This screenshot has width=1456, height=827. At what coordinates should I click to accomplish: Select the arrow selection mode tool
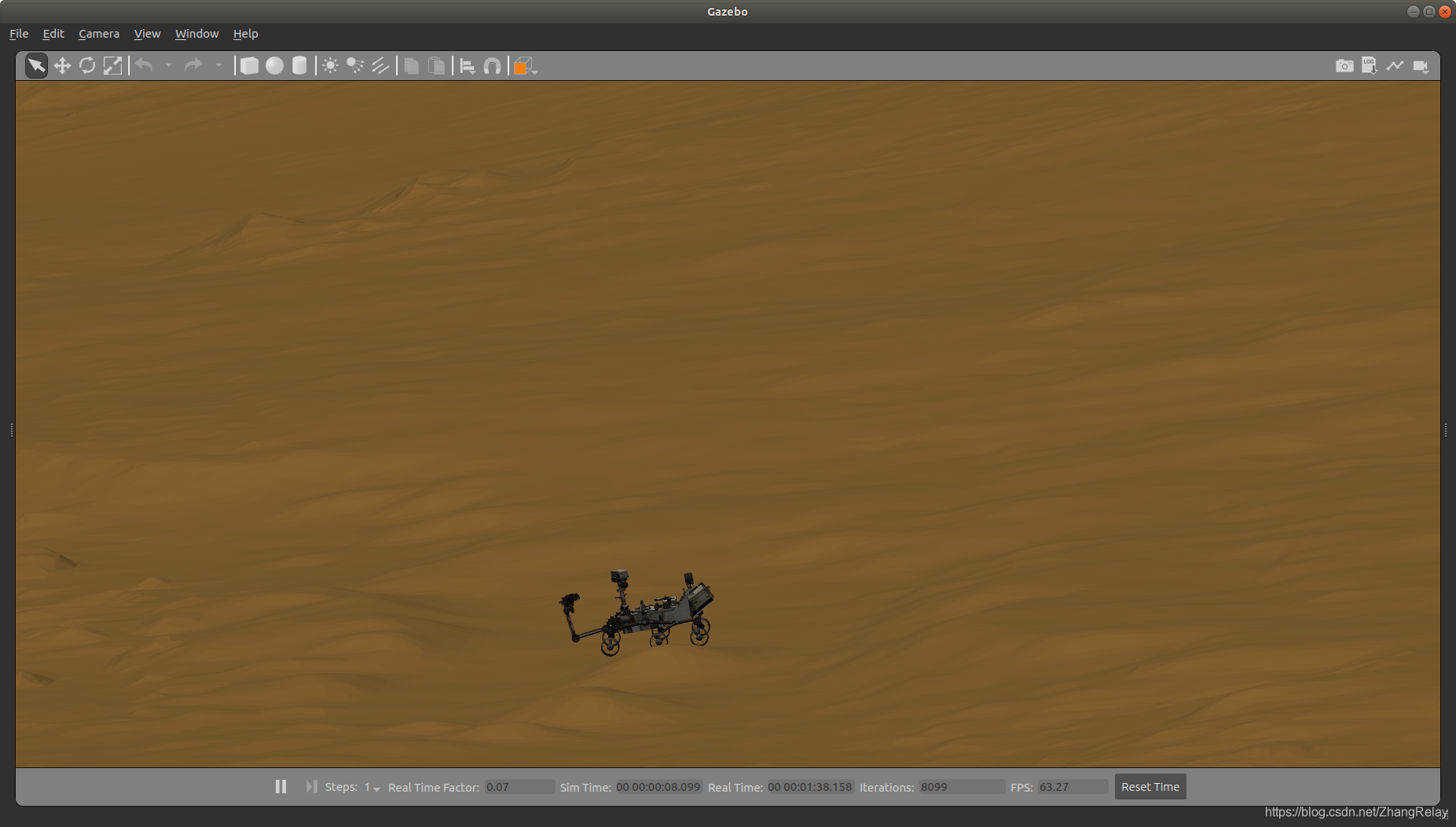(36, 66)
